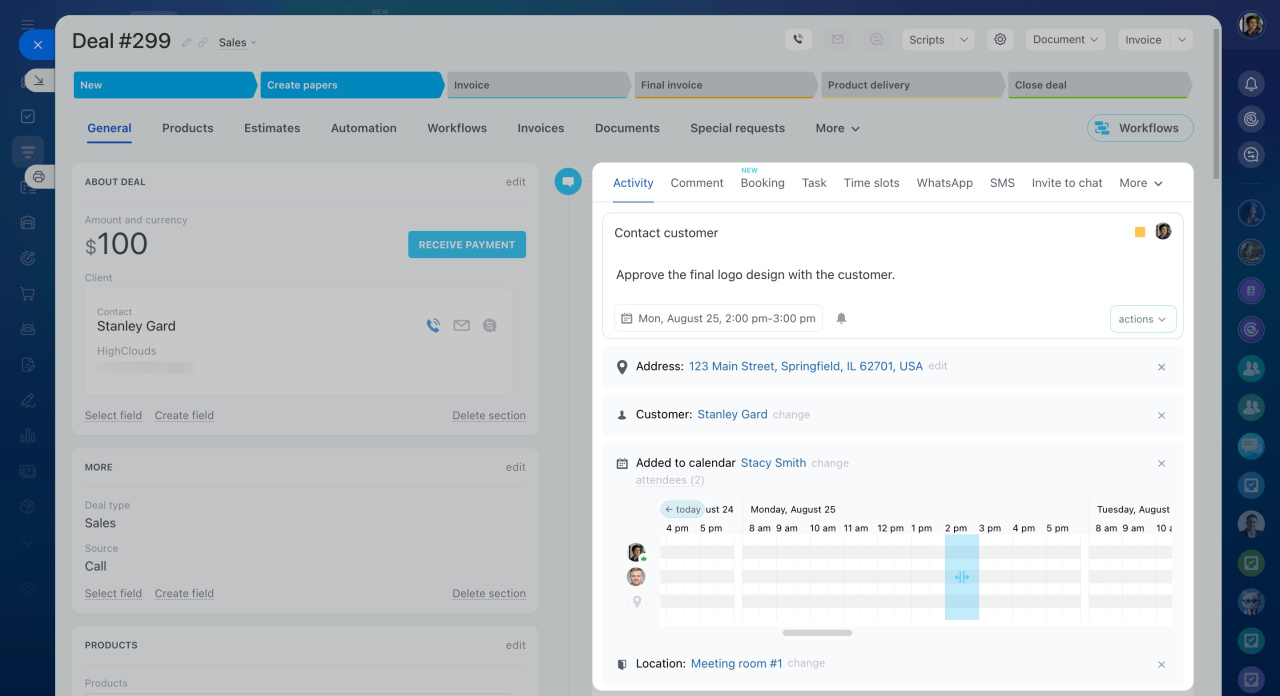Set deal stage to Create papers
Viewport: 1280px width, 696px height.
pos(352,85)
